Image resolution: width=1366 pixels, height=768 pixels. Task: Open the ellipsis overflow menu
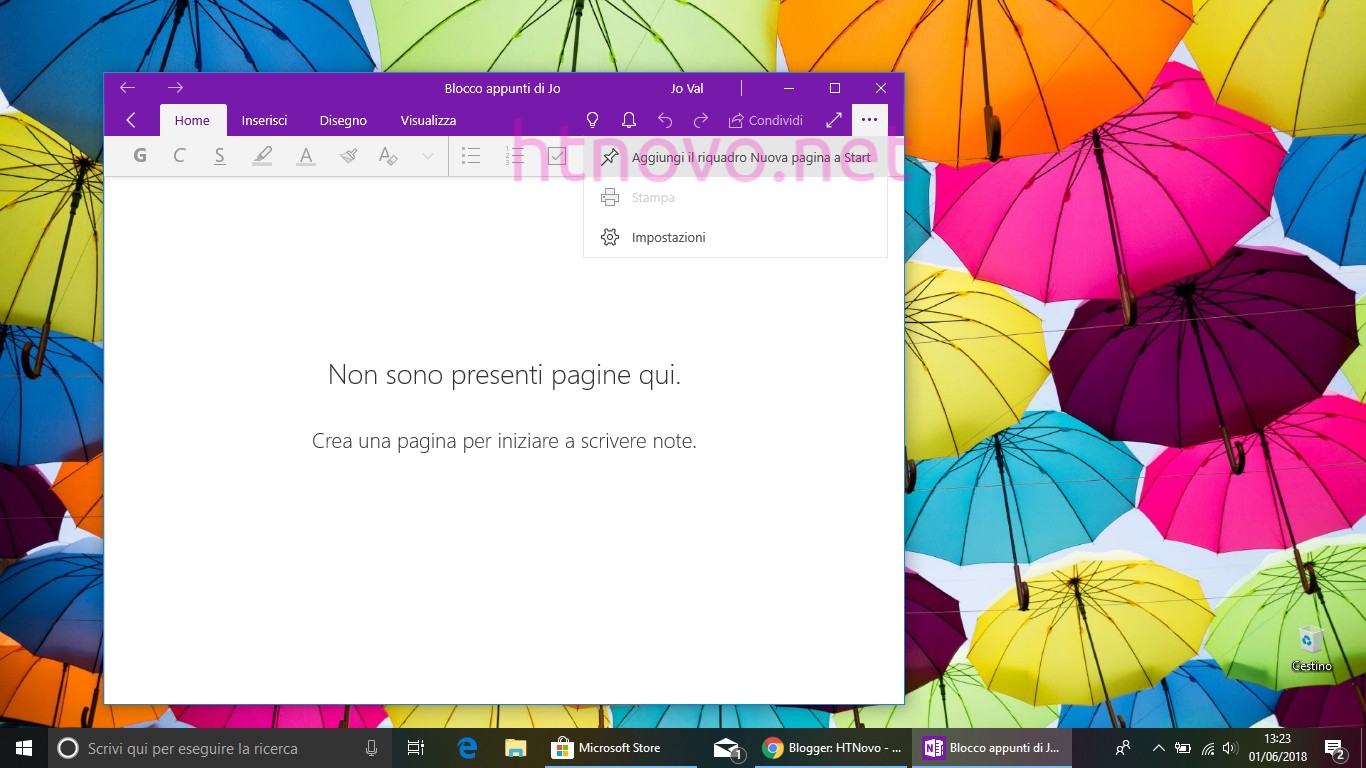tap(869, 120)
